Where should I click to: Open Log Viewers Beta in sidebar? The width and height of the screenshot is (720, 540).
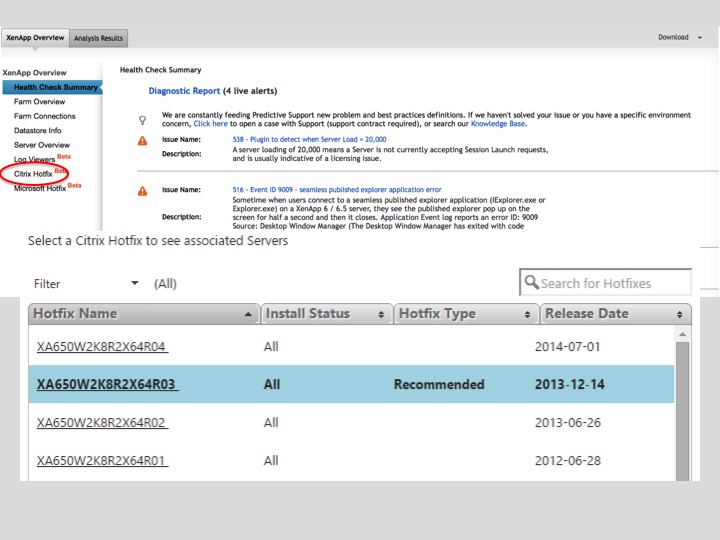click(x=42, y=159)
